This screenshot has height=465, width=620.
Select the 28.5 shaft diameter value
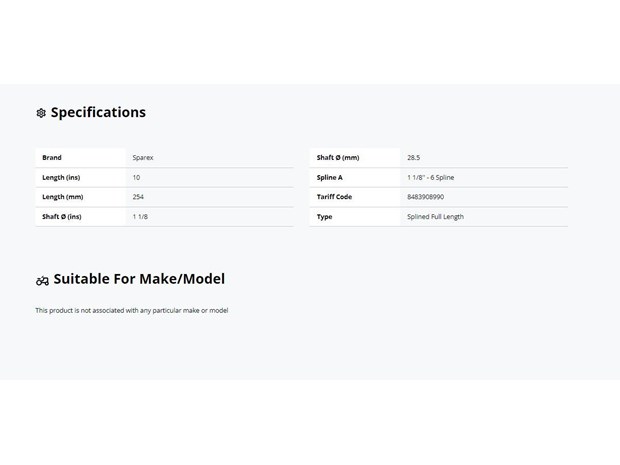click(413, 158)
